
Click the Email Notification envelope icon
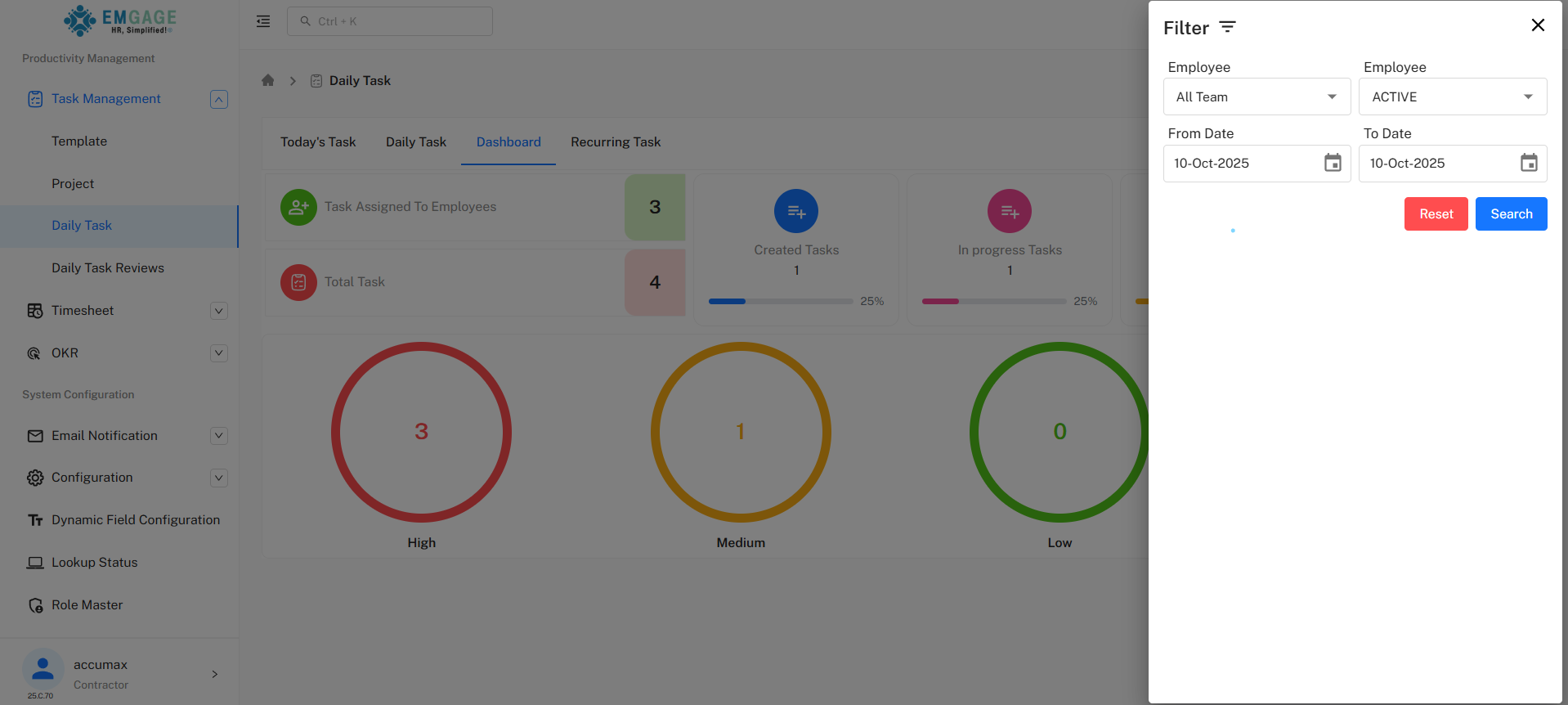(35, 436)
